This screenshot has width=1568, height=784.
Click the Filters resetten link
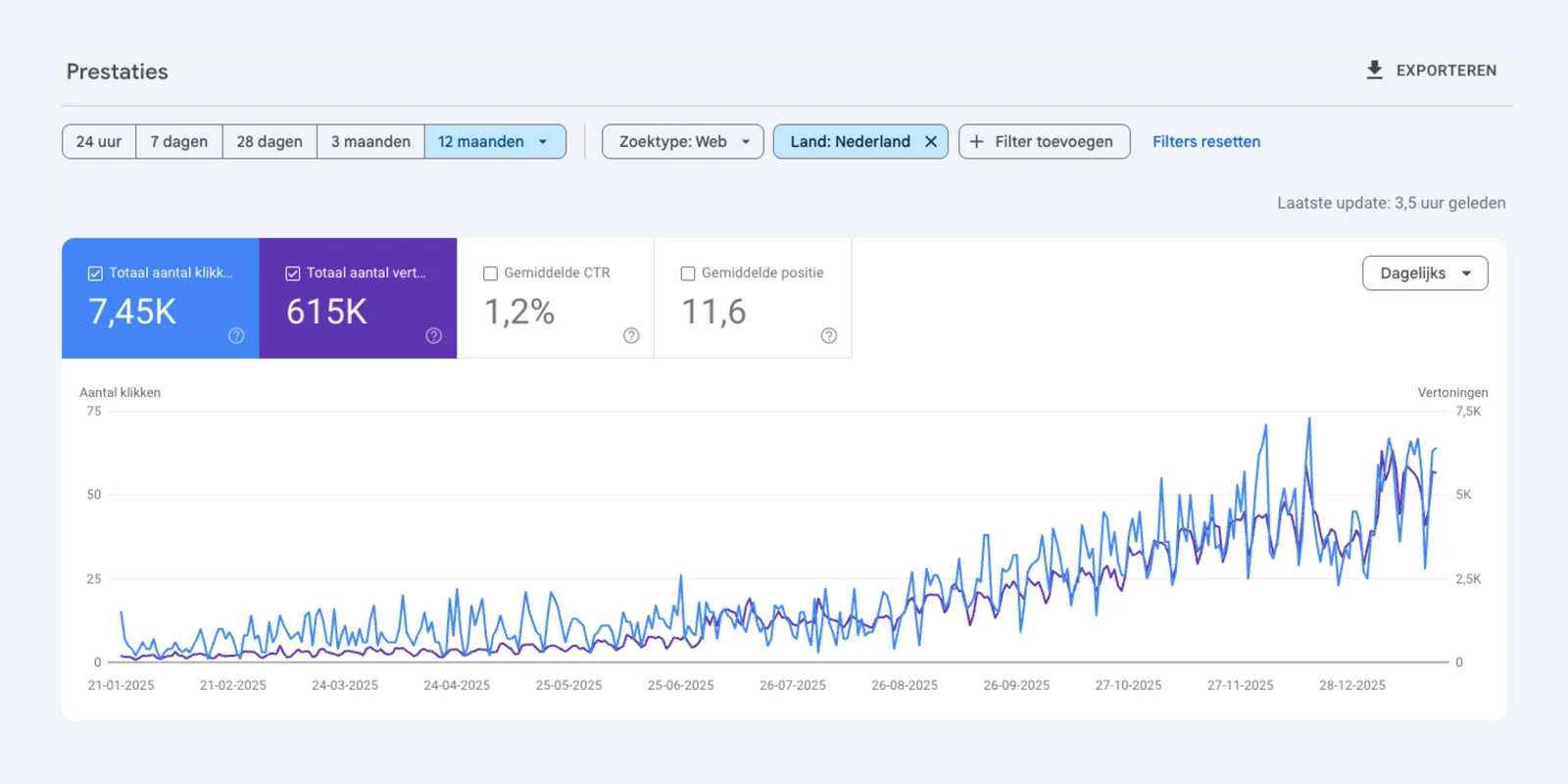1206,142
